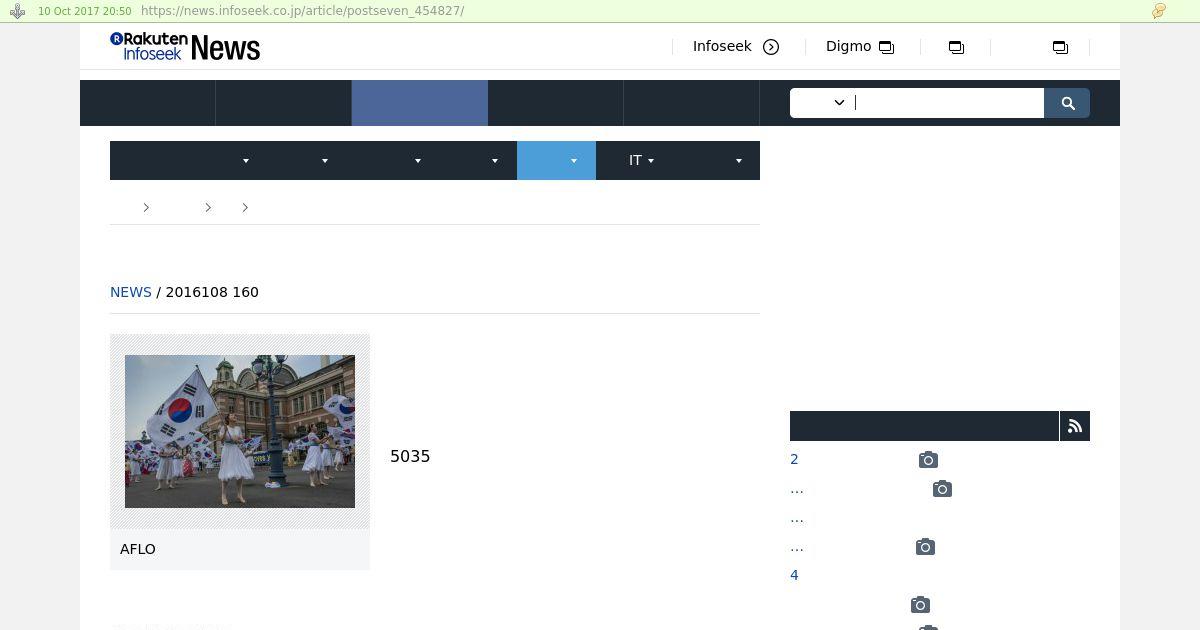Open the search category dropdown arrow
Viewport: 1200px width, 630px height.
[x=839, y=103]
